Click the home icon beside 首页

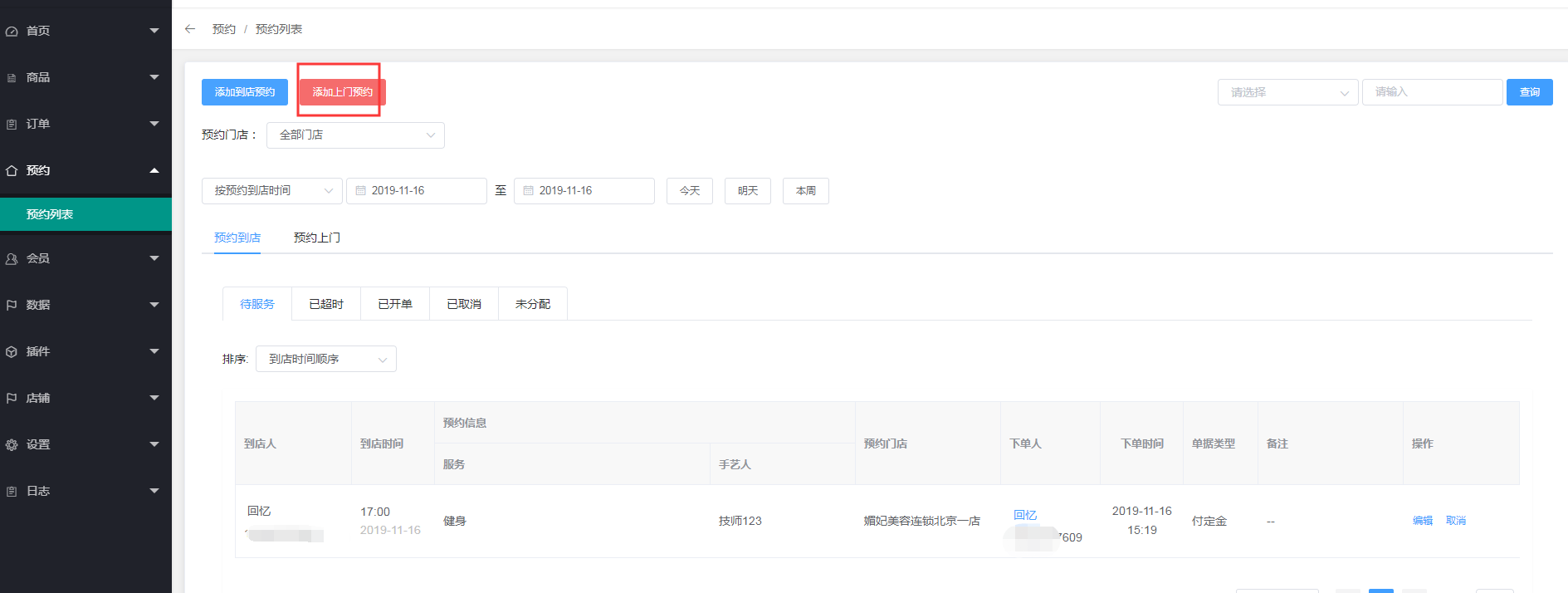click(12, 32)
